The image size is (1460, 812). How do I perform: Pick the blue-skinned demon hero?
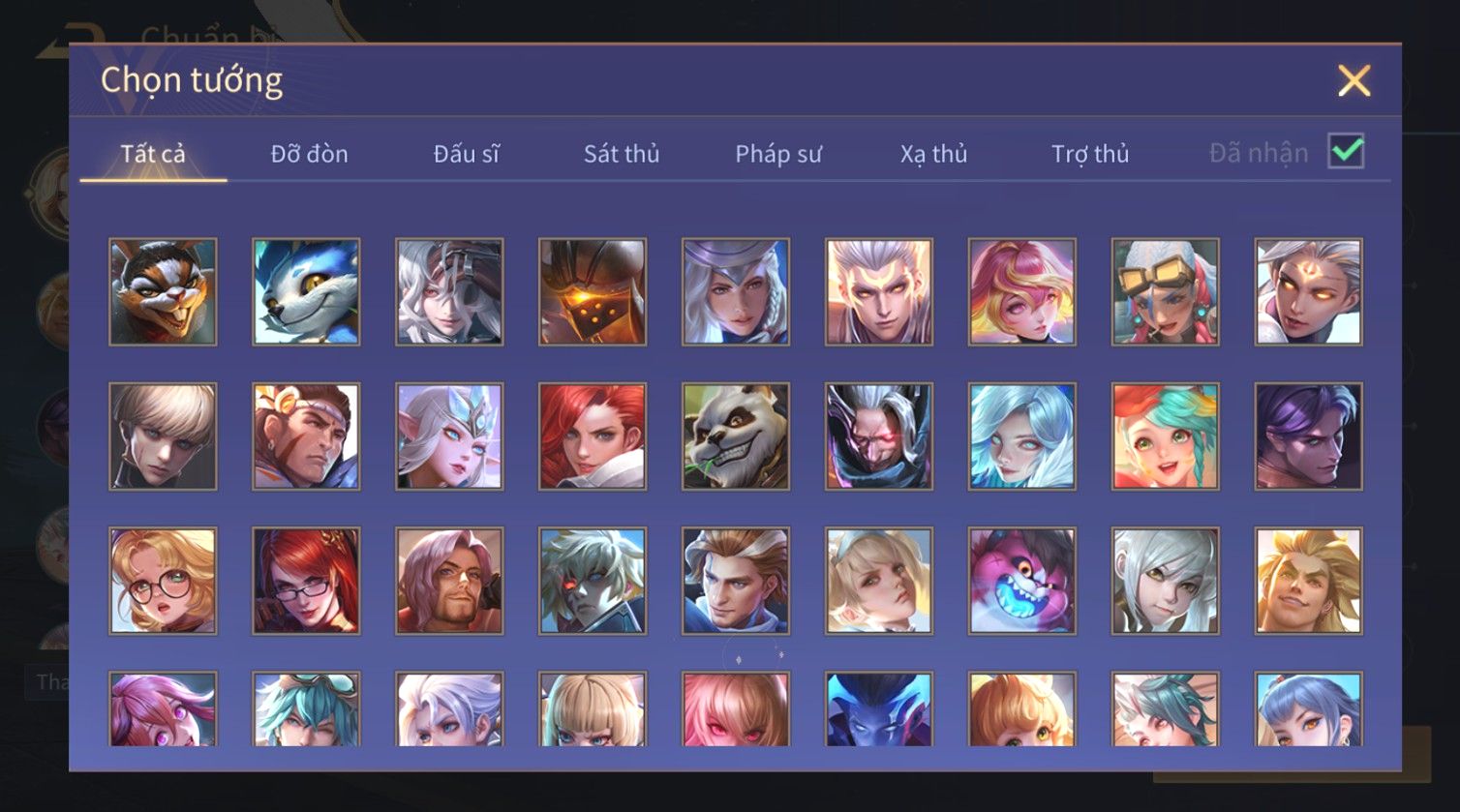(879, 709)
